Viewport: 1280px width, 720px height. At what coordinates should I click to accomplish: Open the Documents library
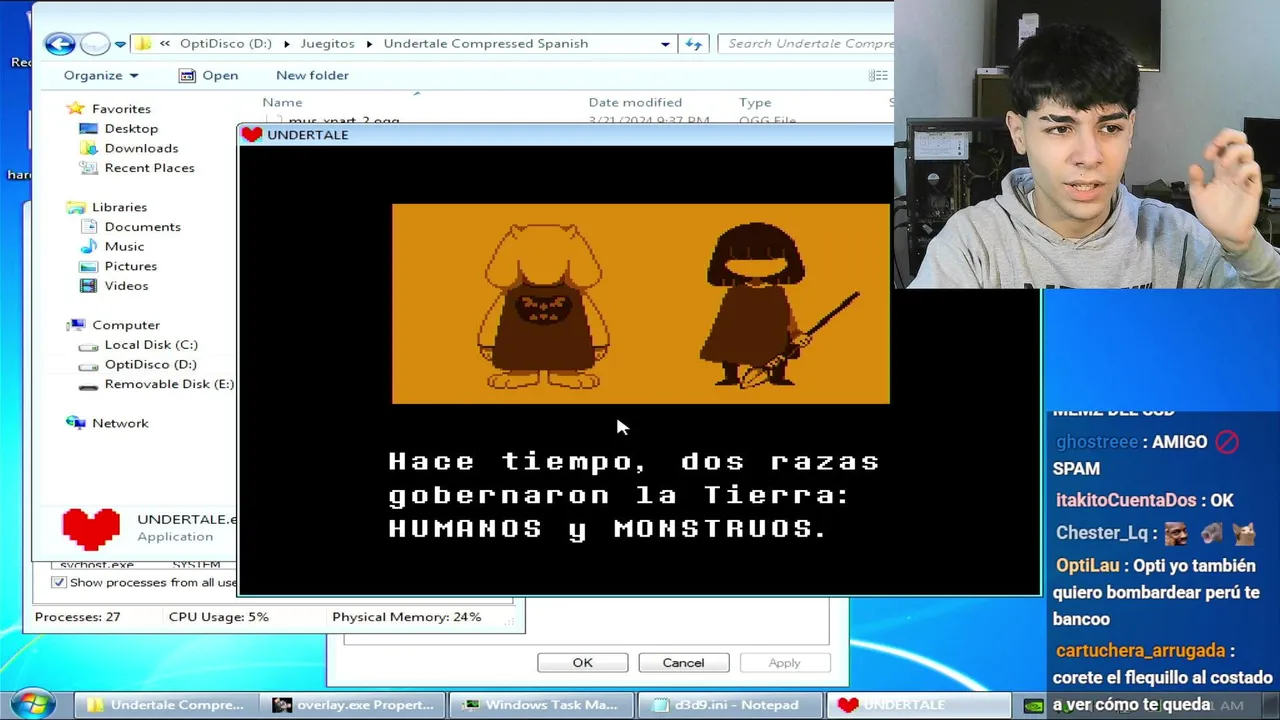[x=142, y=226]
